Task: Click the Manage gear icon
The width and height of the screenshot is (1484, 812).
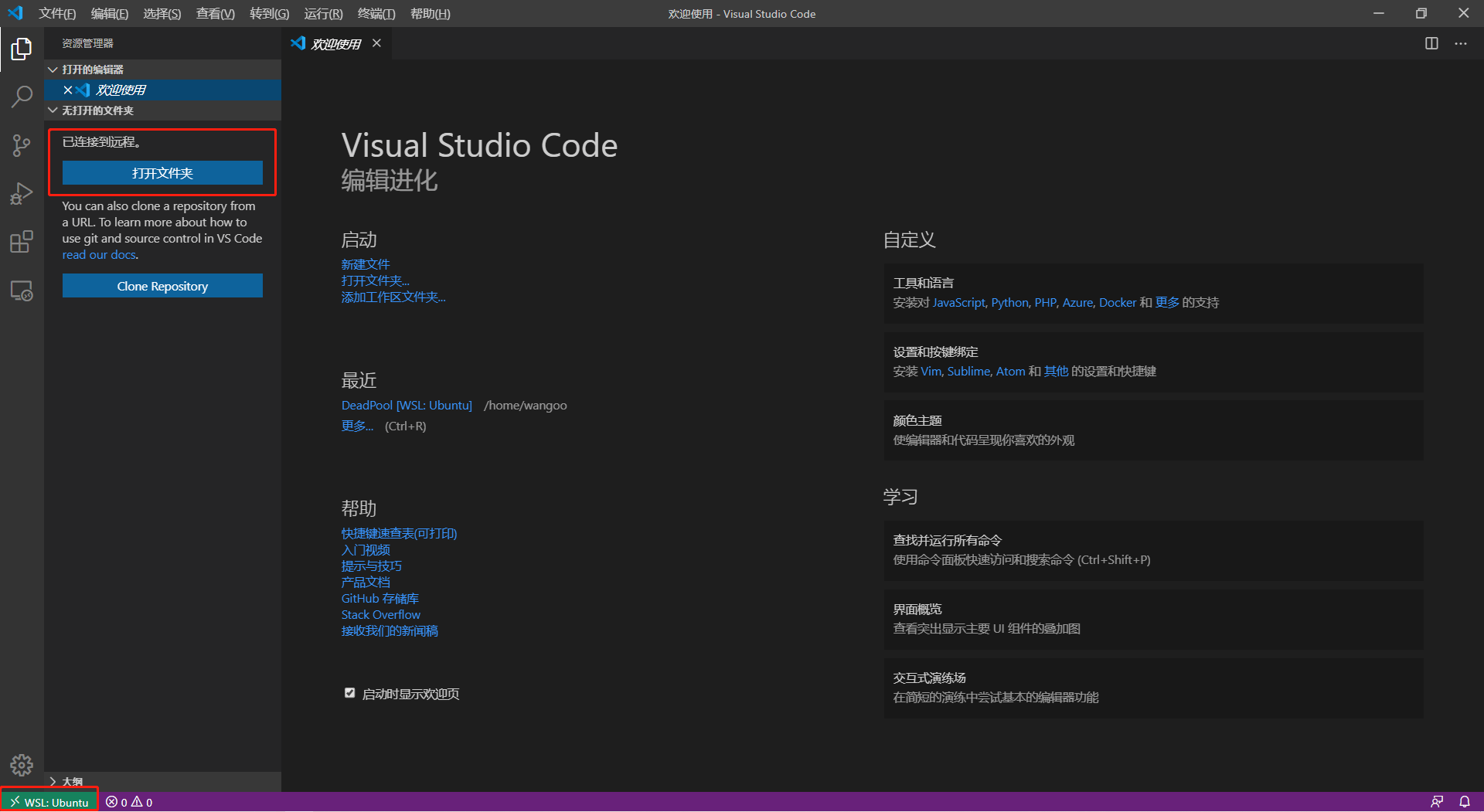Action: (x=22, y=765)
